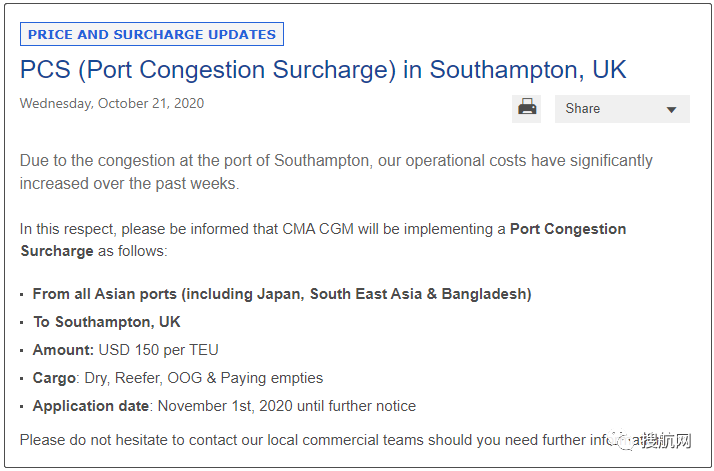714x471 pixels.
Task: Select the "From all Asian ports" bullet
Action: (282, 294)
